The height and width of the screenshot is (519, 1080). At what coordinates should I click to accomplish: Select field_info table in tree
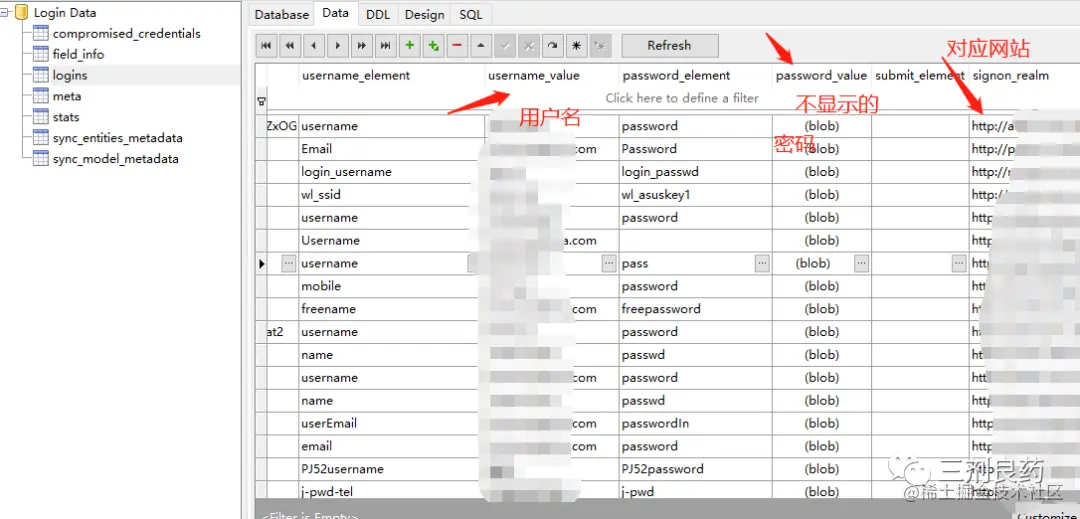[x=79, y=54]
